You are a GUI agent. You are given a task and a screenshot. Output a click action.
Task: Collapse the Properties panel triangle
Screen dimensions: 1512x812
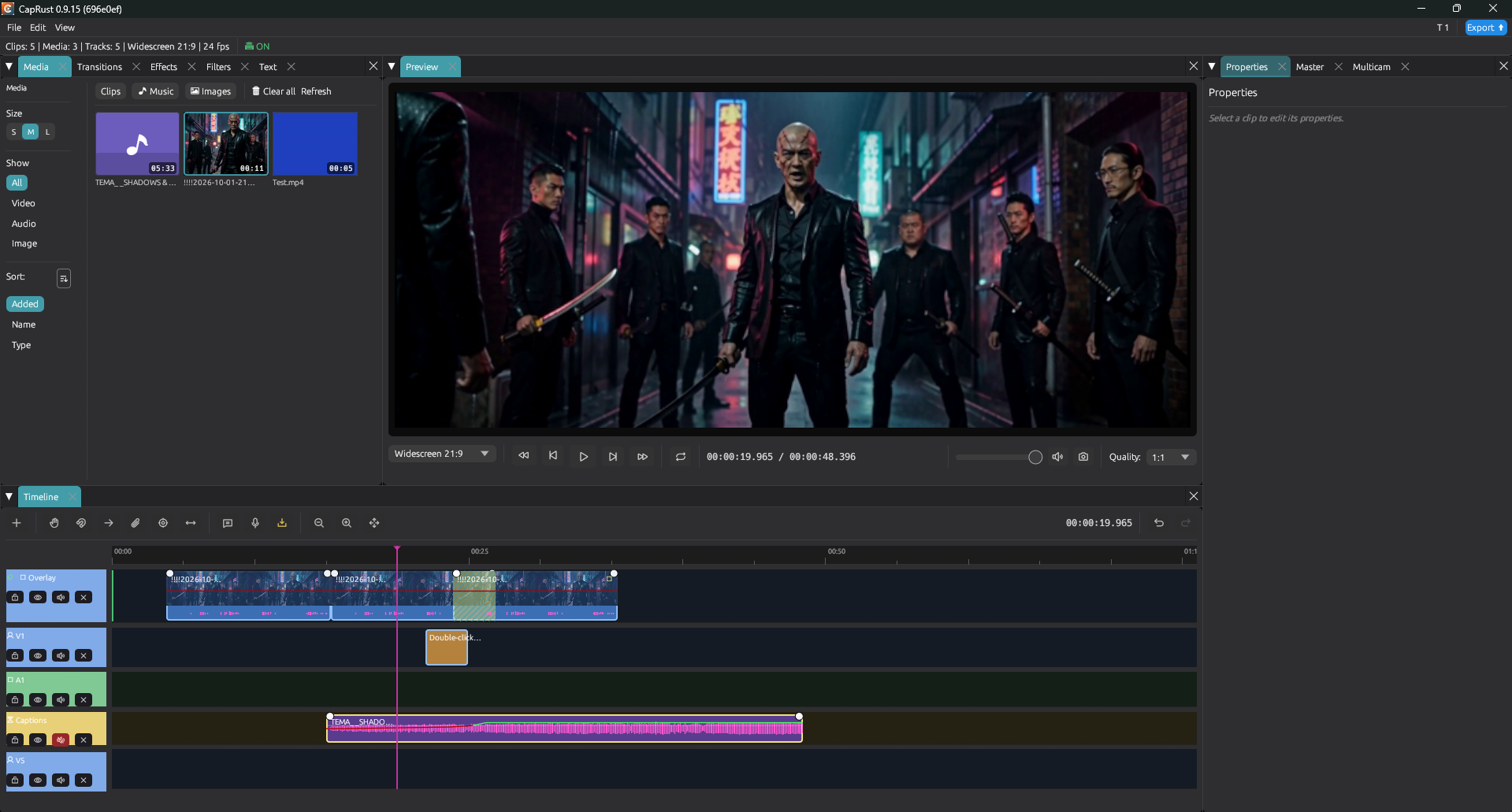tap(1212, 67)
